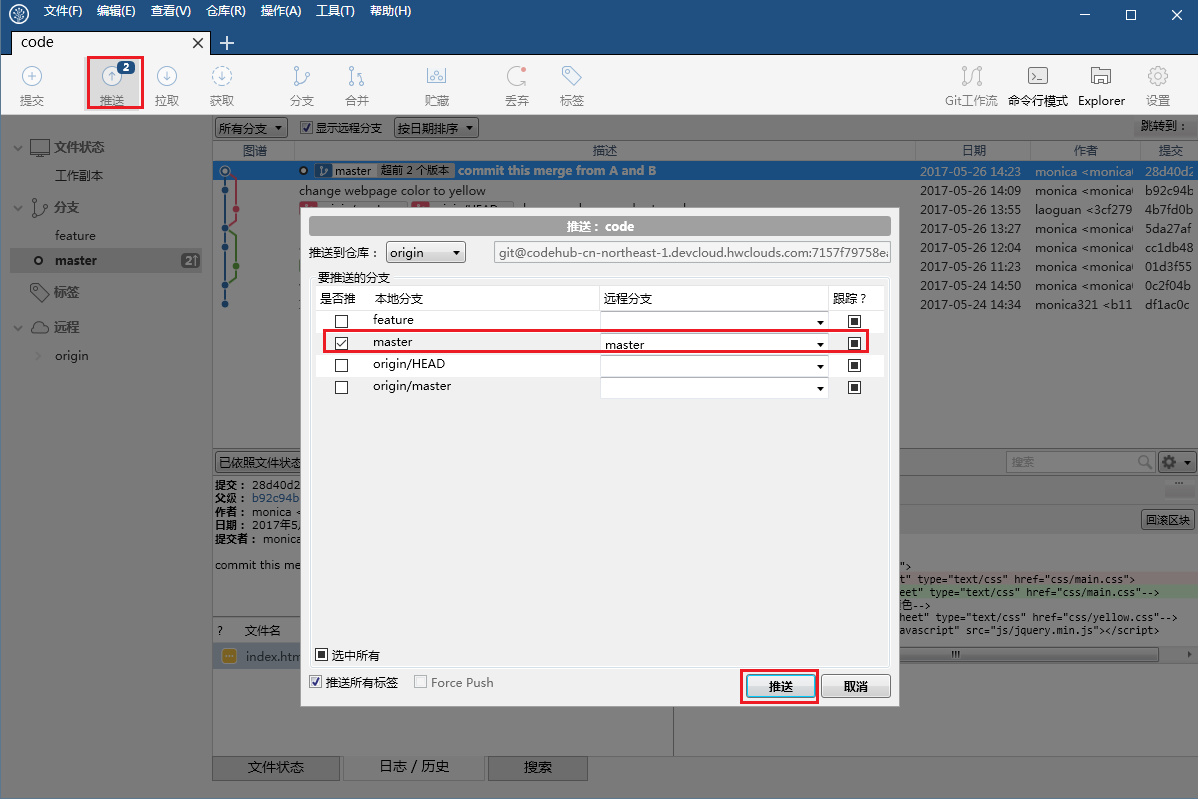The image size is (1198, 799).
Task: Toggle show remote branches (显示远程分支) checkbox
Action: [x=306, y=128]
